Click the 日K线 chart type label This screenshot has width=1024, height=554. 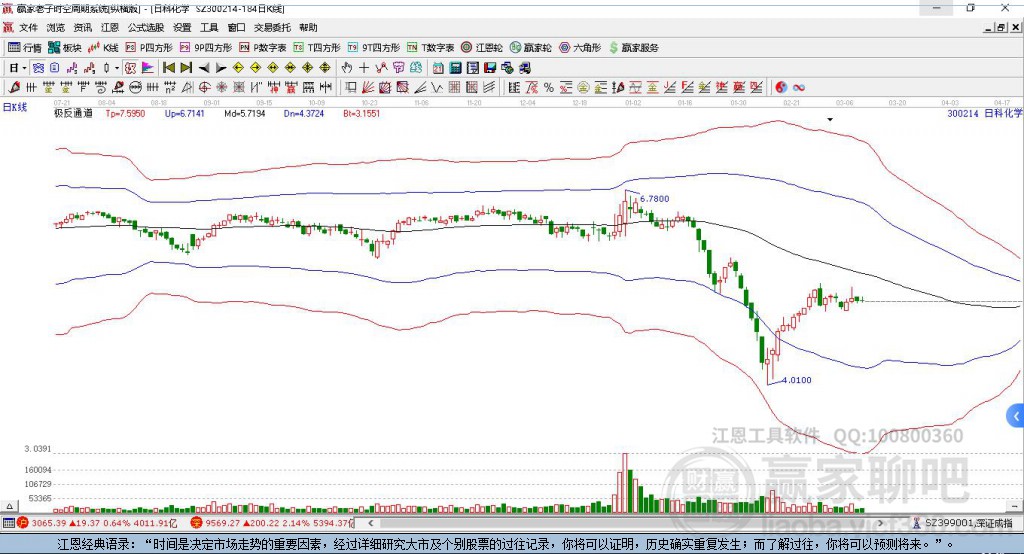pyautogui.click(x=15, y=107)
